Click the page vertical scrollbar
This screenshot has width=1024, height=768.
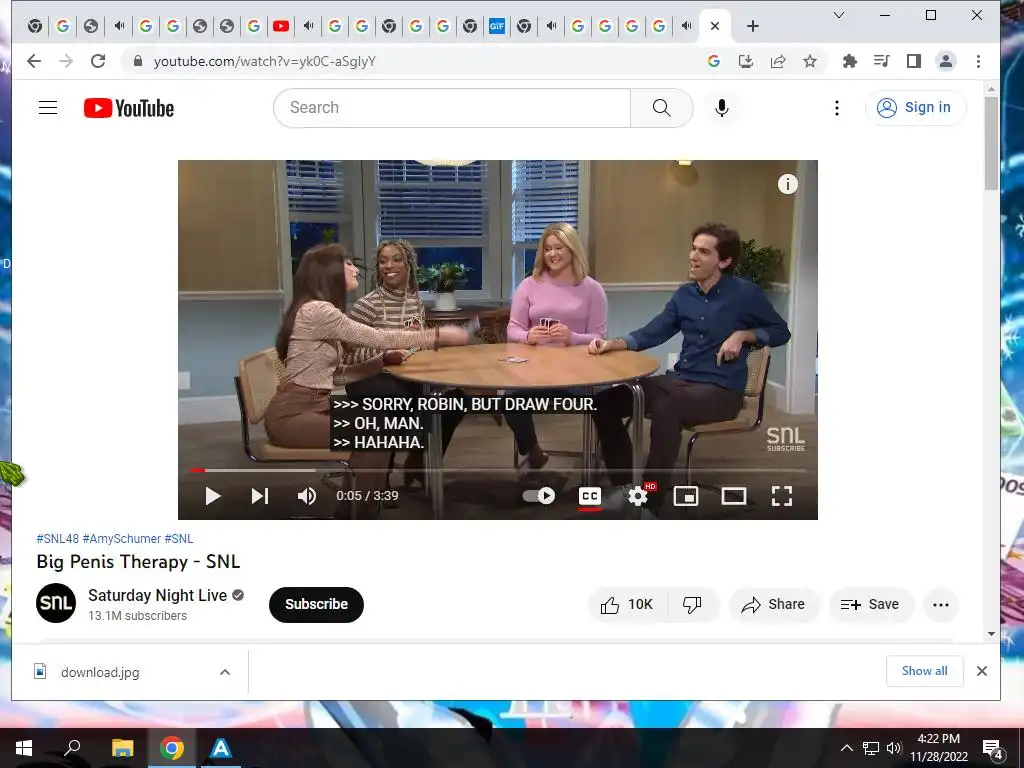pyautogui.click(x=991, y=143)
